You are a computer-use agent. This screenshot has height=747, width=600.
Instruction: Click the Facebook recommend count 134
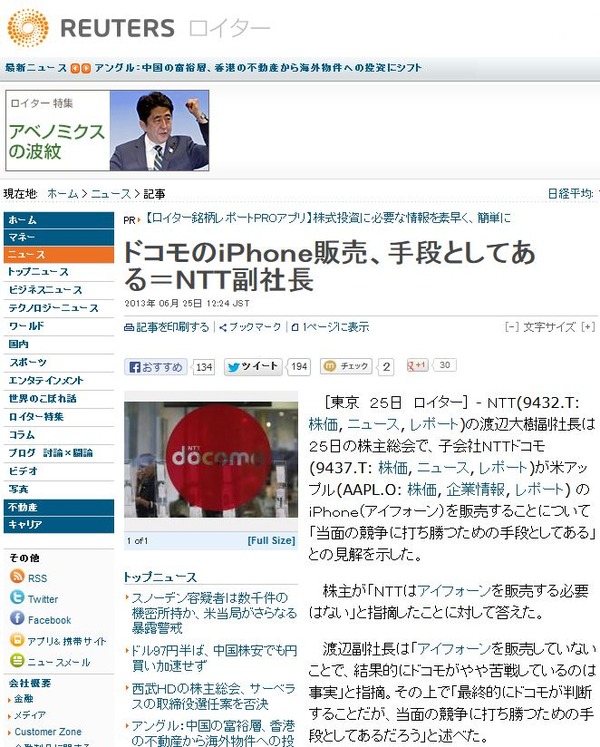(x=204, y=367)
